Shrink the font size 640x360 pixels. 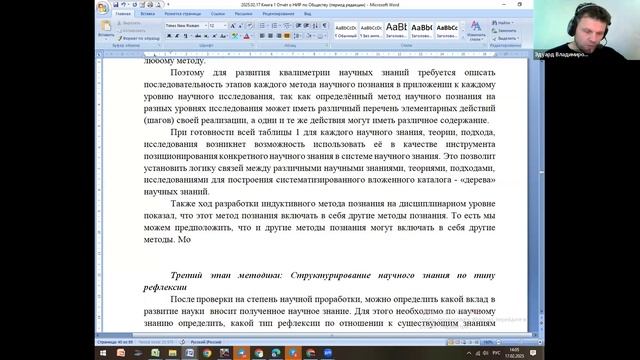(x=240, y=26)
